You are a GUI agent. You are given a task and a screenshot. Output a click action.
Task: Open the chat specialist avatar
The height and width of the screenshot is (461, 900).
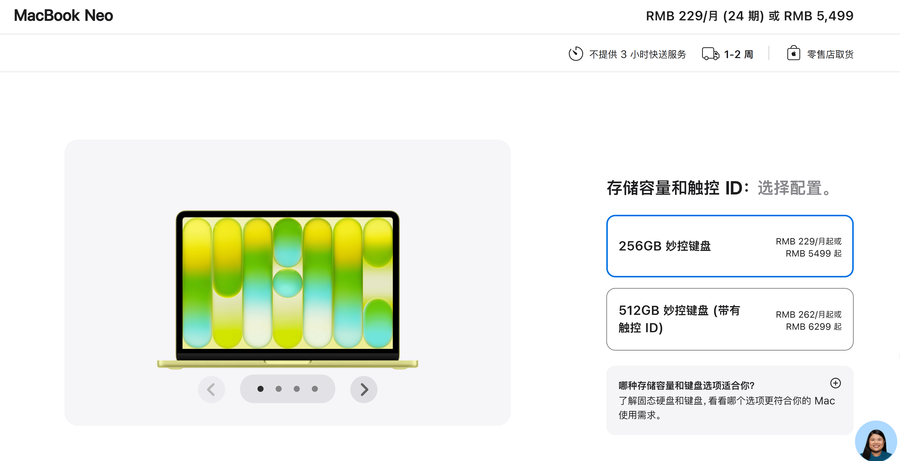pyautogui.click(x=876, y=442)
